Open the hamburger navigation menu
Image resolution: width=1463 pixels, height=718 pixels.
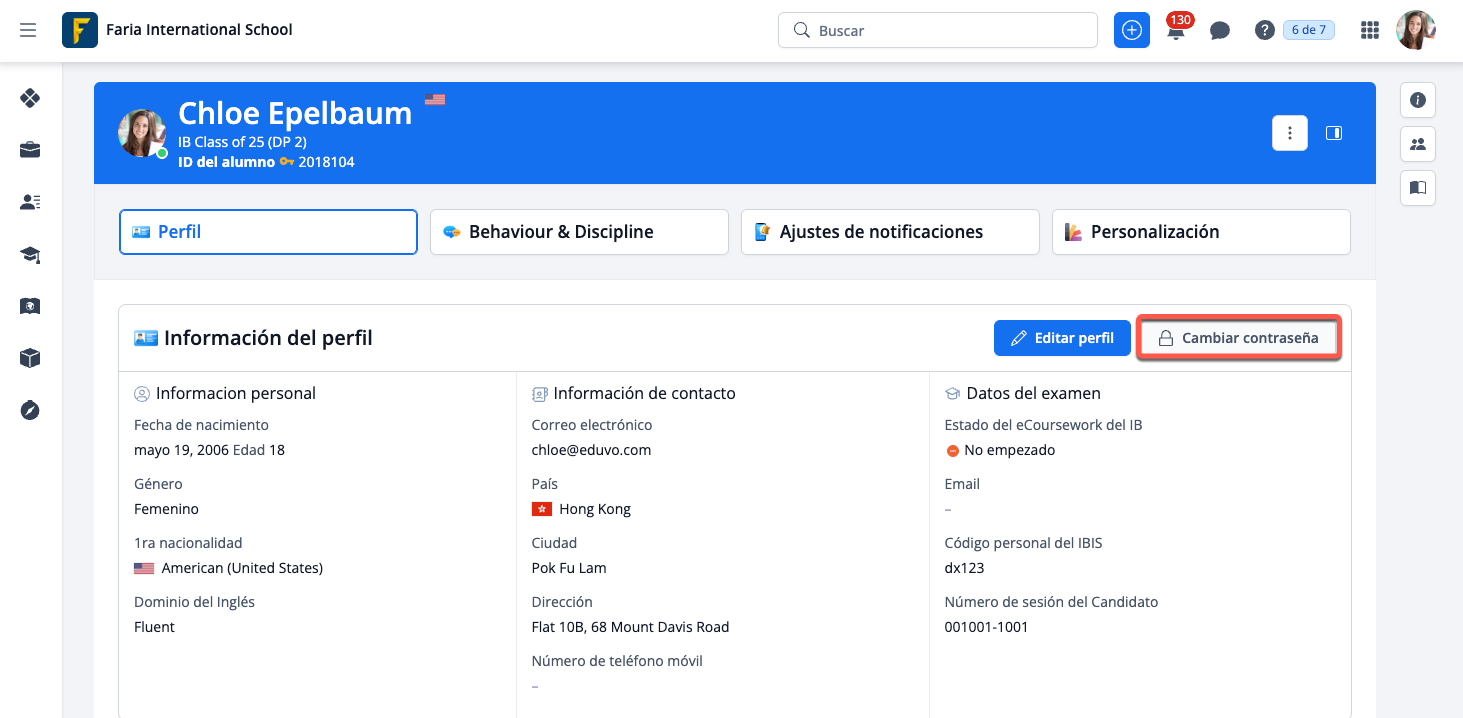pyautogui.click(x=28, y=30)
